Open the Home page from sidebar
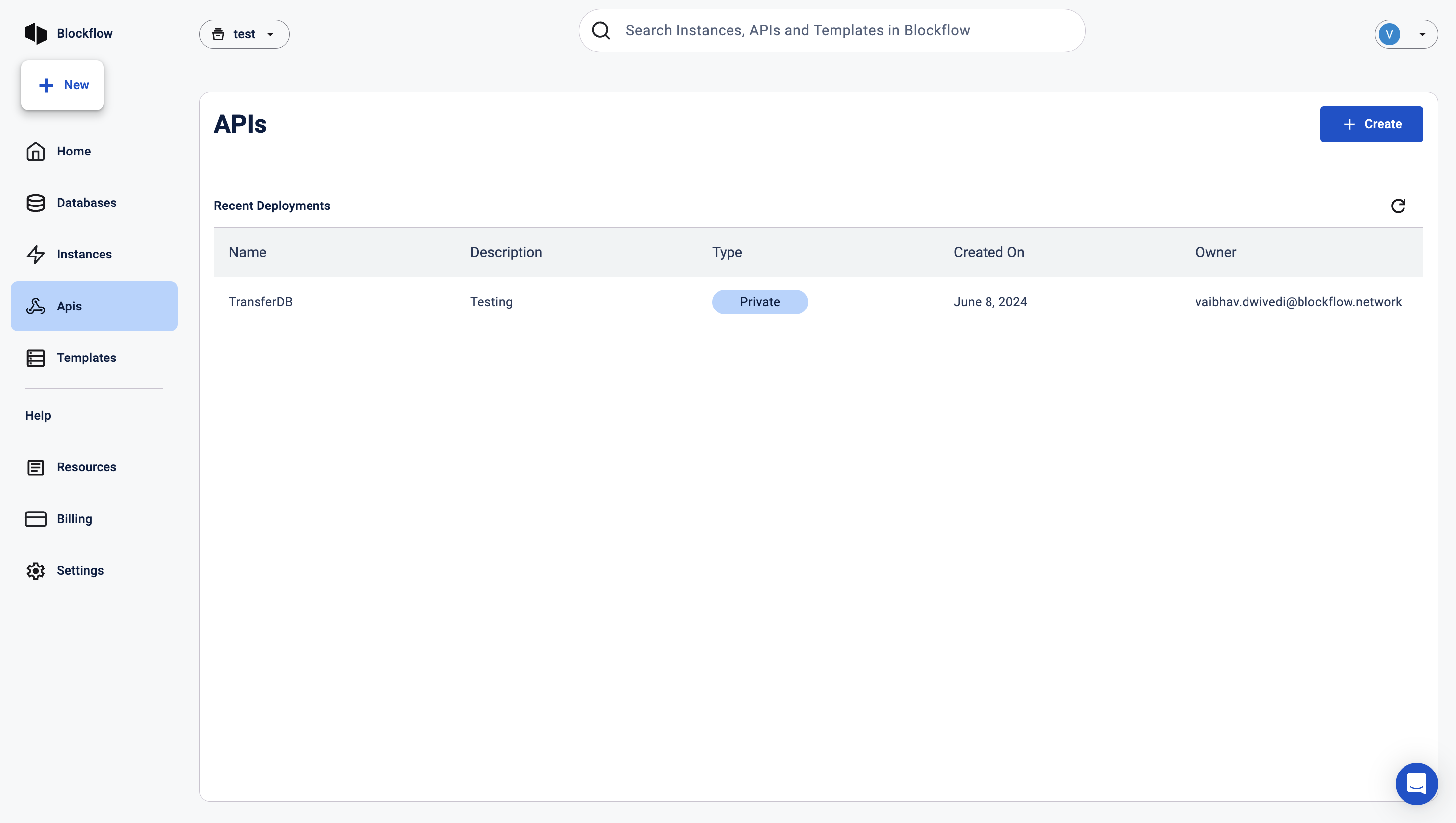Screen dimensions: 1456x823 point(73,151)
